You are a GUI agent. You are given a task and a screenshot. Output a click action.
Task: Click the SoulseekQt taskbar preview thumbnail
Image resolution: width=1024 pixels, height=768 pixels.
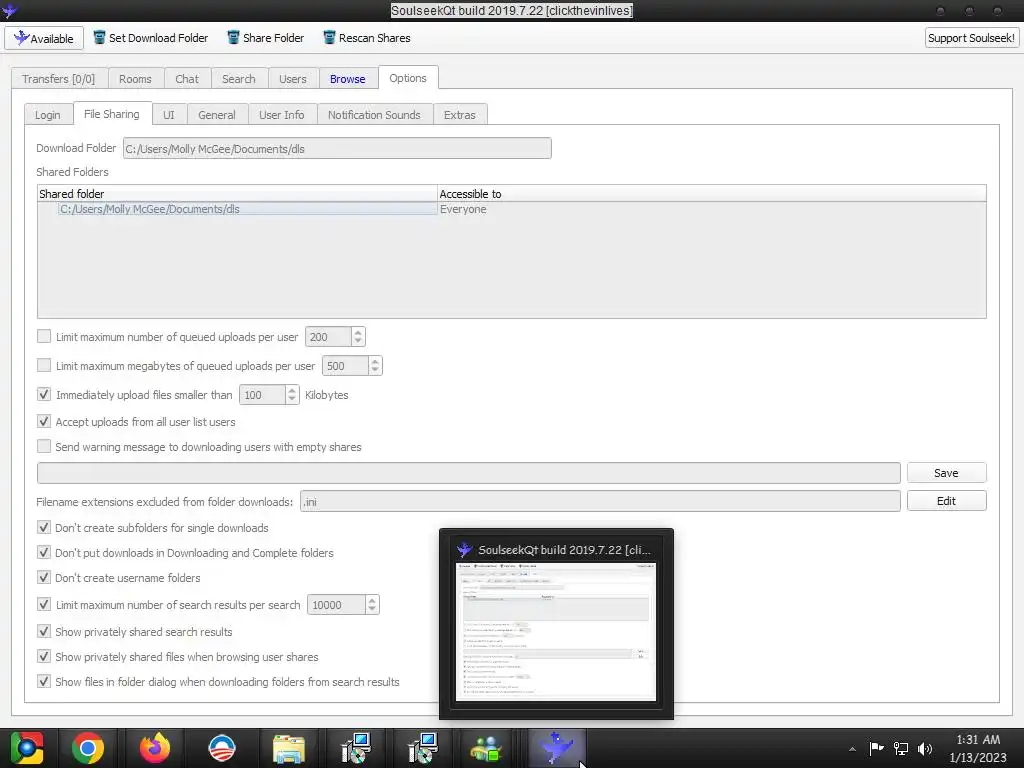pyautogui.click(x=556, y=632)
